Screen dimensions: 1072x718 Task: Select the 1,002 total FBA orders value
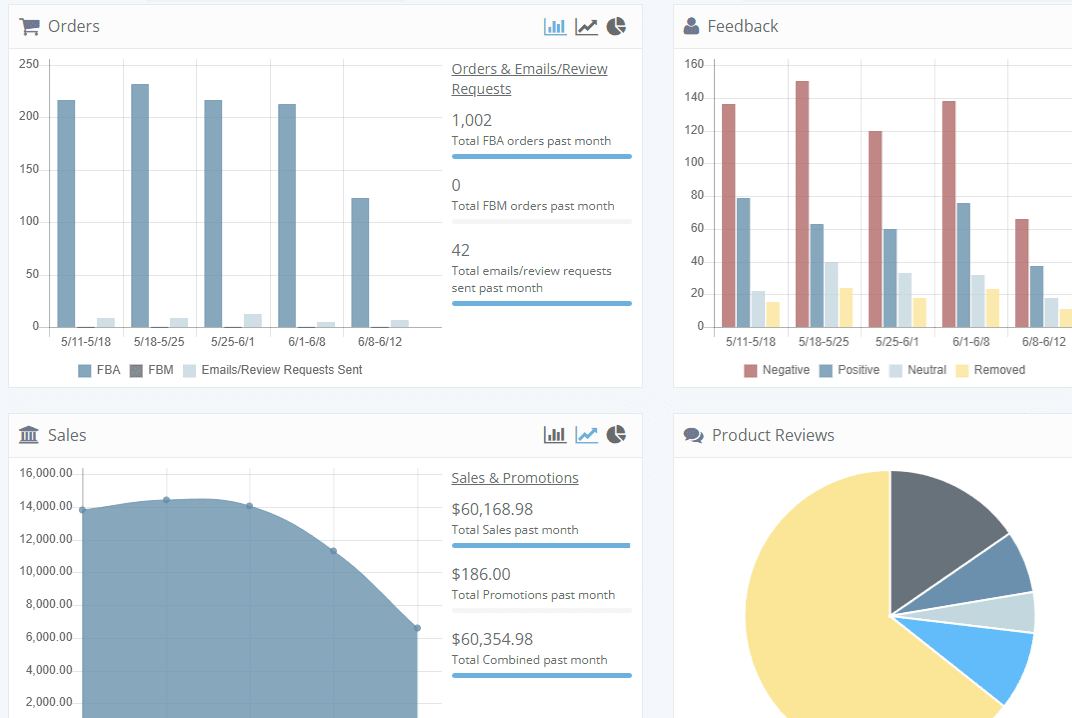click(x=472, y=120)
